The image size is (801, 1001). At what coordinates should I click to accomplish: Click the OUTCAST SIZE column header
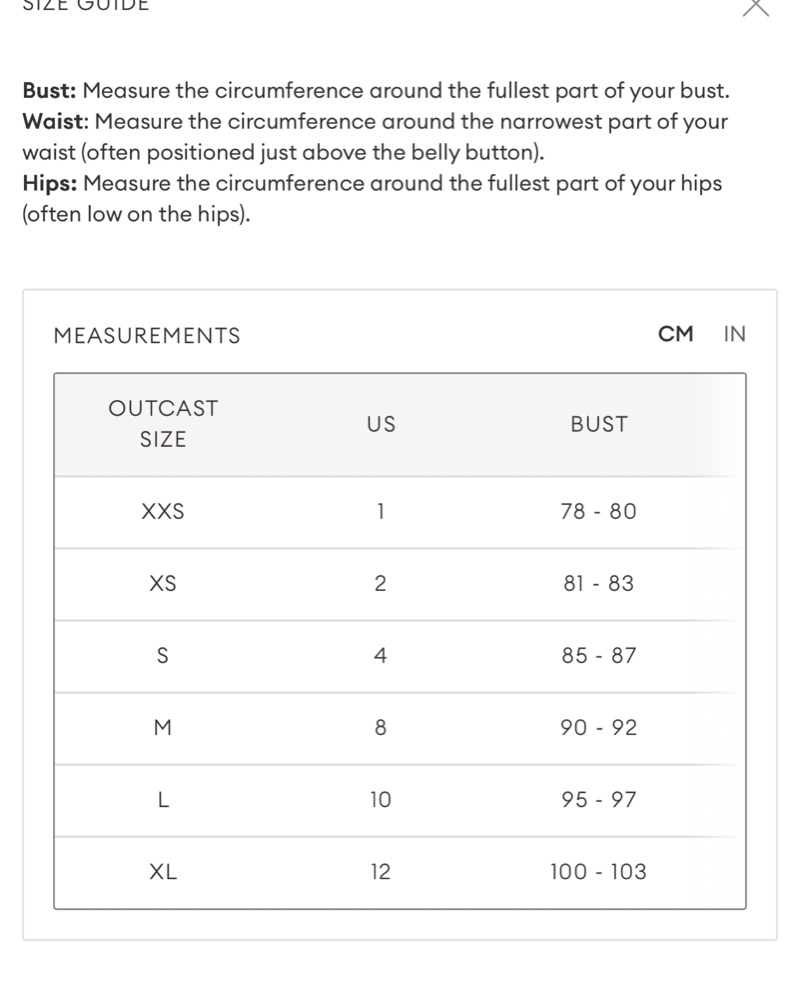[x=163, y=424]
